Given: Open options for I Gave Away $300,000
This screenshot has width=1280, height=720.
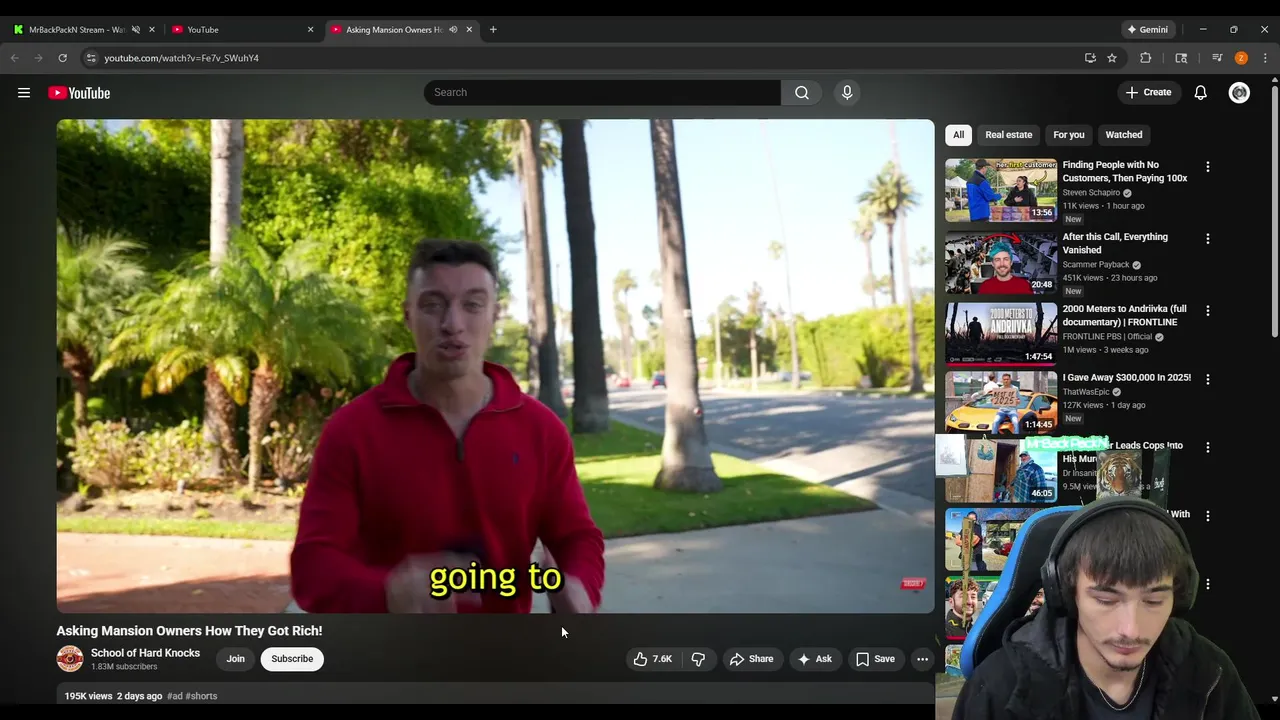Looking at the screenshot, I should (x=1207, y=379).
